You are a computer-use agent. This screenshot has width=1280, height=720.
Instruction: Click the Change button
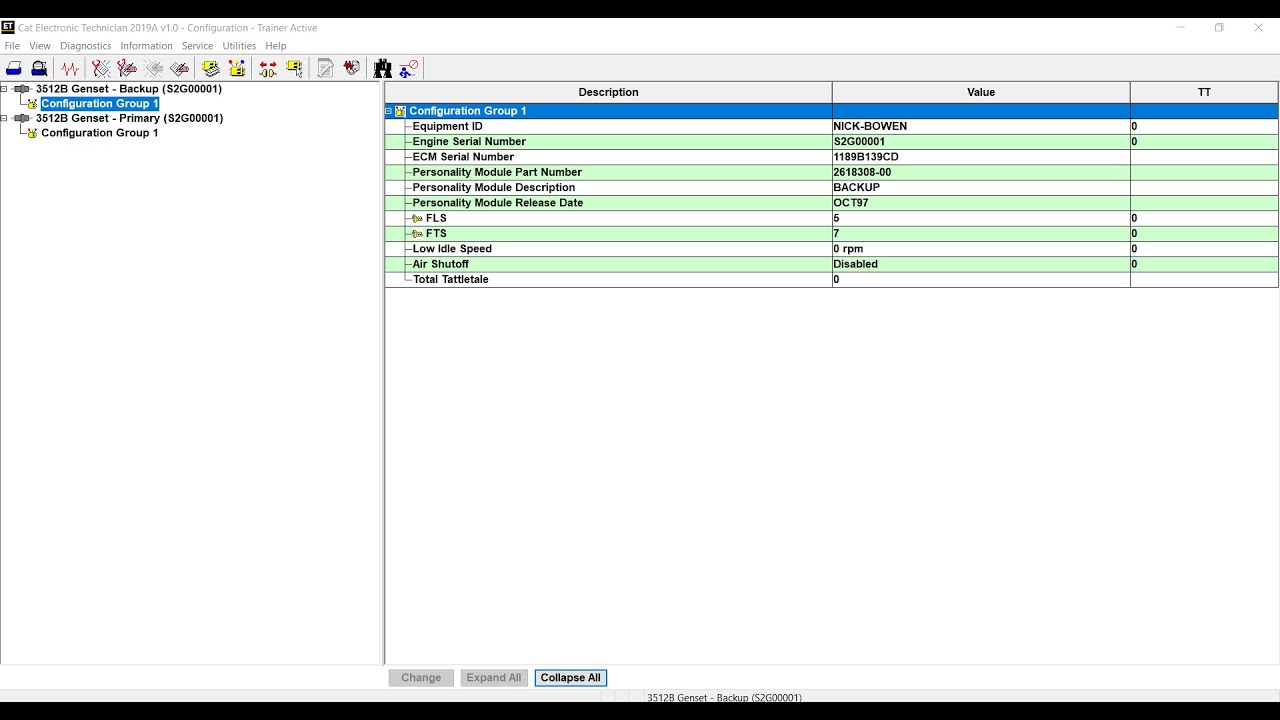pyautogui.click(x=421, y=678)
